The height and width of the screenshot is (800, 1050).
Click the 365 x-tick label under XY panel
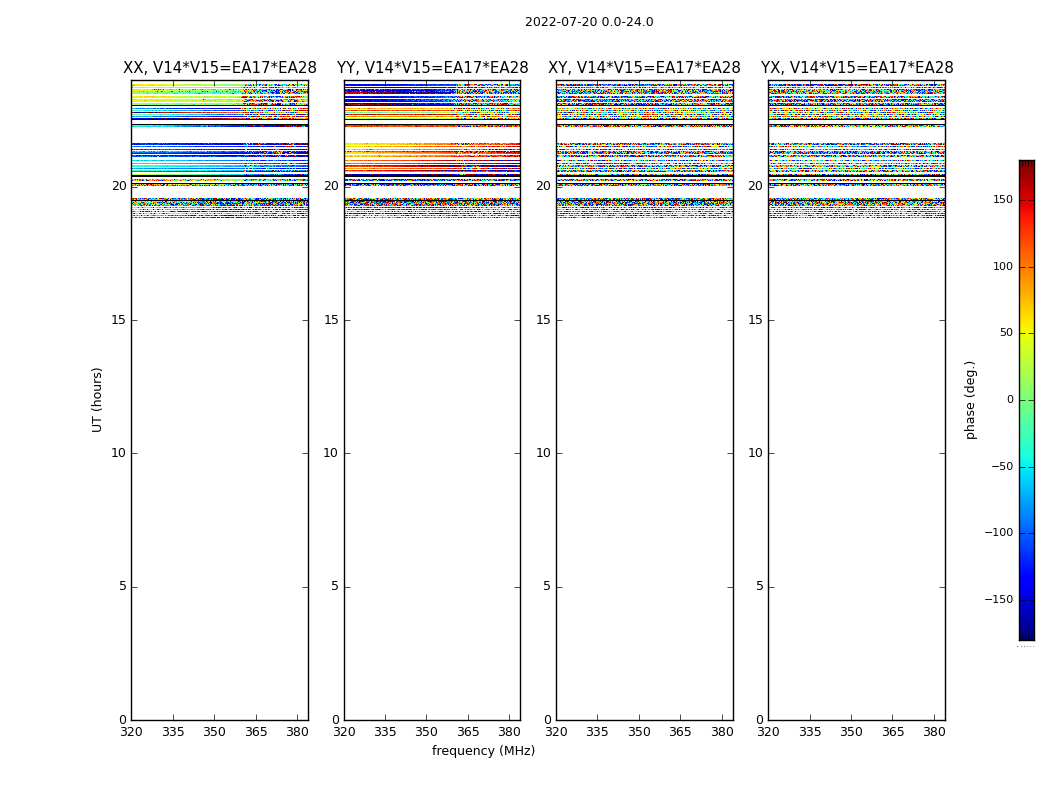tap(680, 732)
